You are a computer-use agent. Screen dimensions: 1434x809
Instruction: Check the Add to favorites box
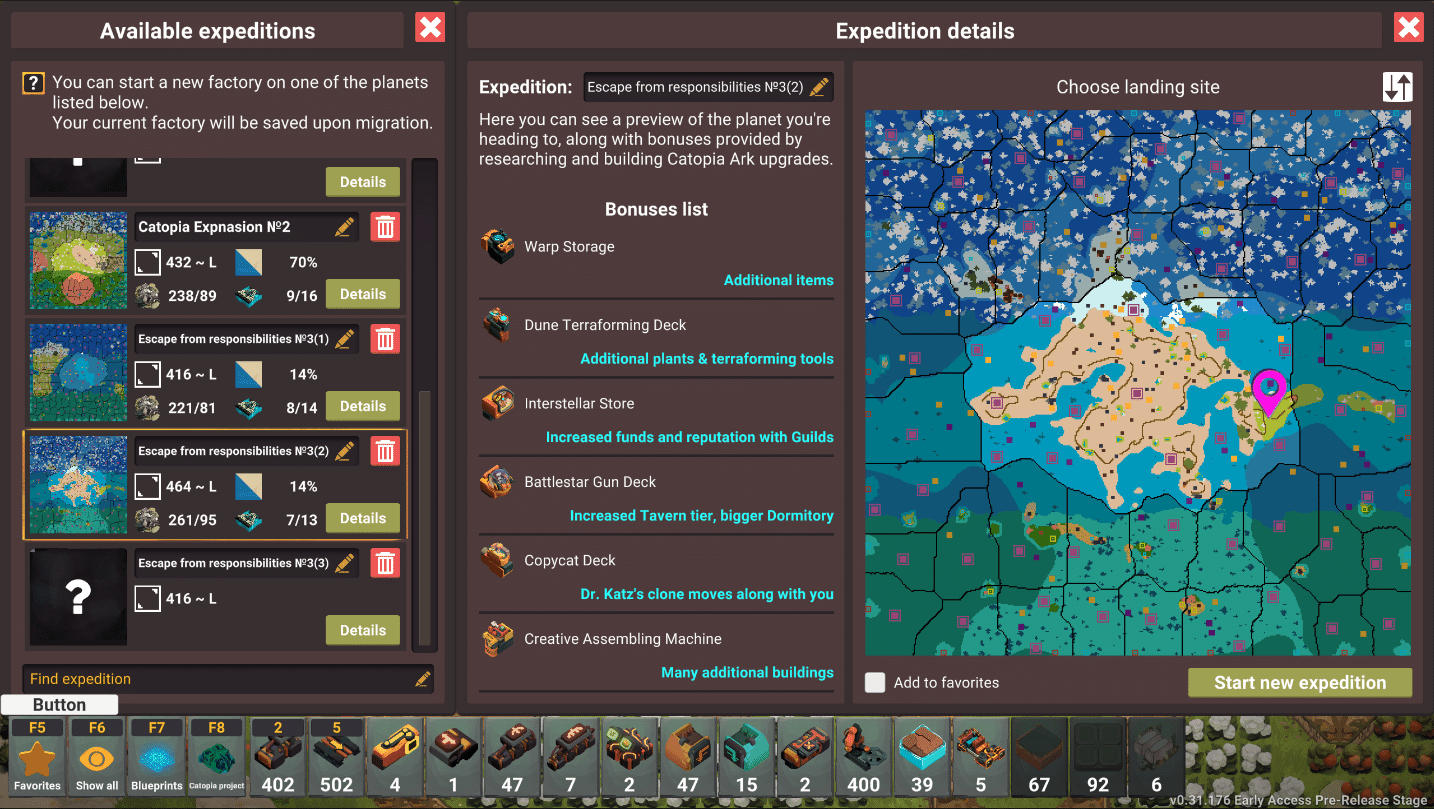pyautogui.click(x=876, y=682)
